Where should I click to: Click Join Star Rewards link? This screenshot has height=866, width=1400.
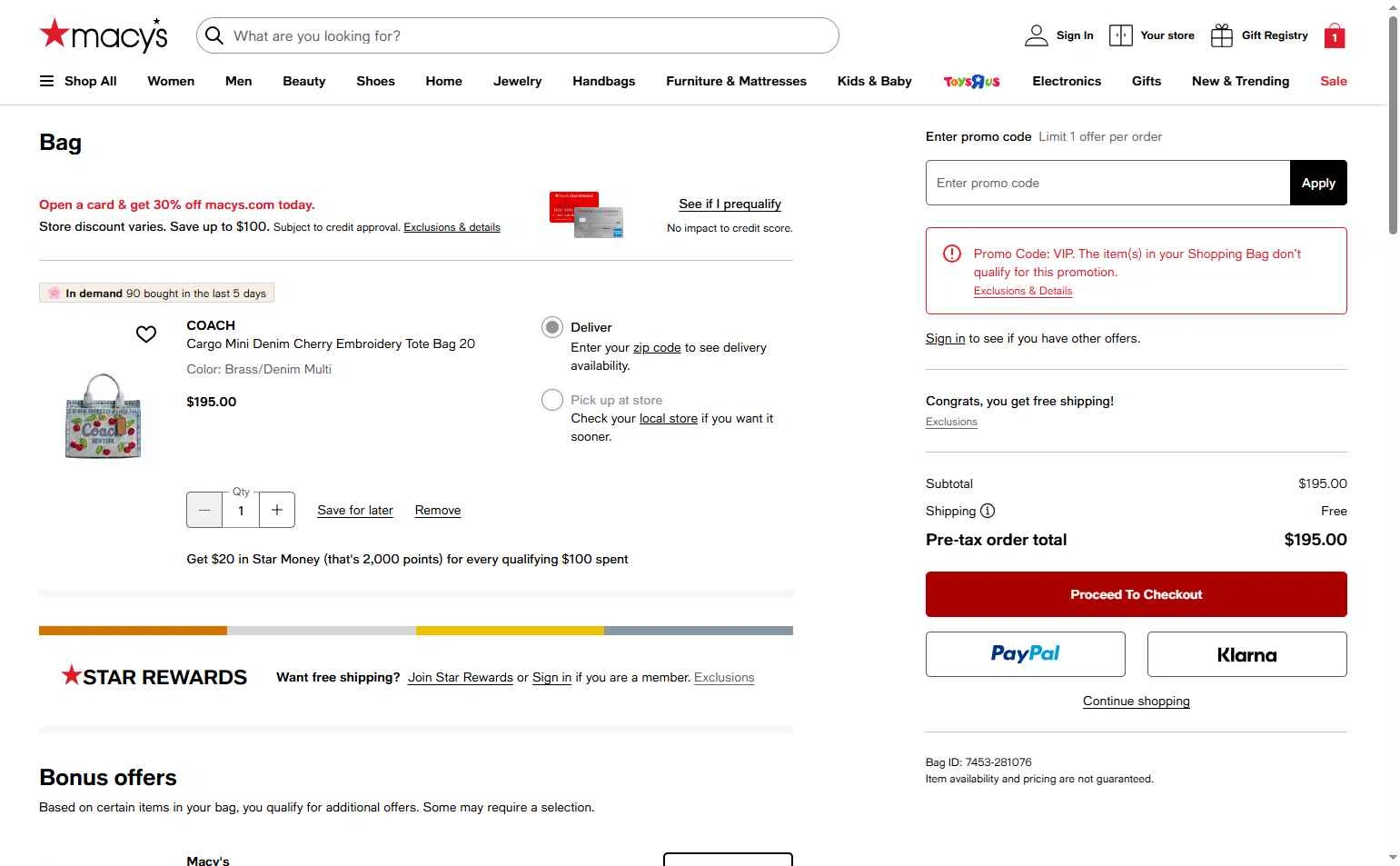click(x=461, y=677)
